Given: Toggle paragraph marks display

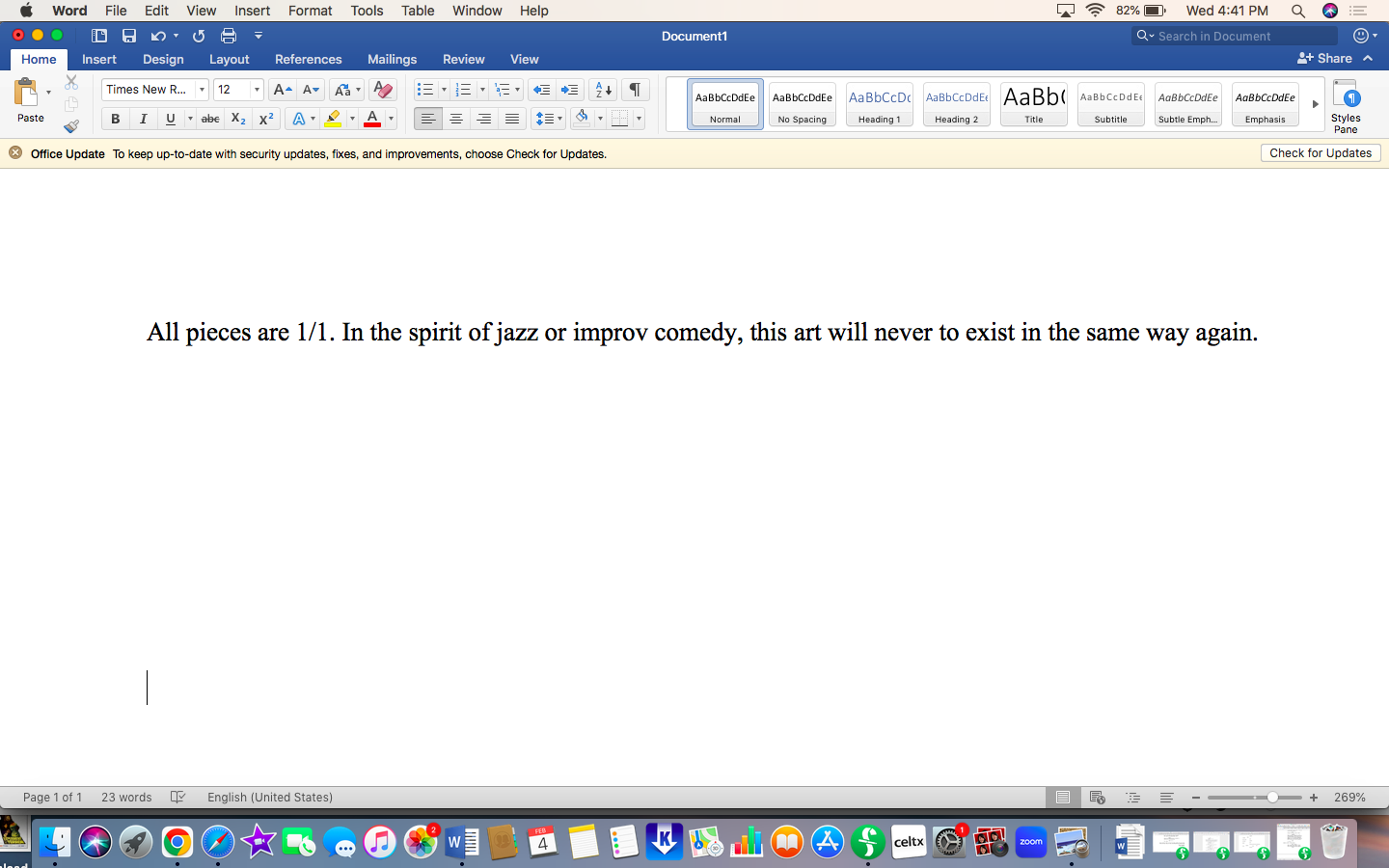Looking at the screenshot, I should 635,90.
